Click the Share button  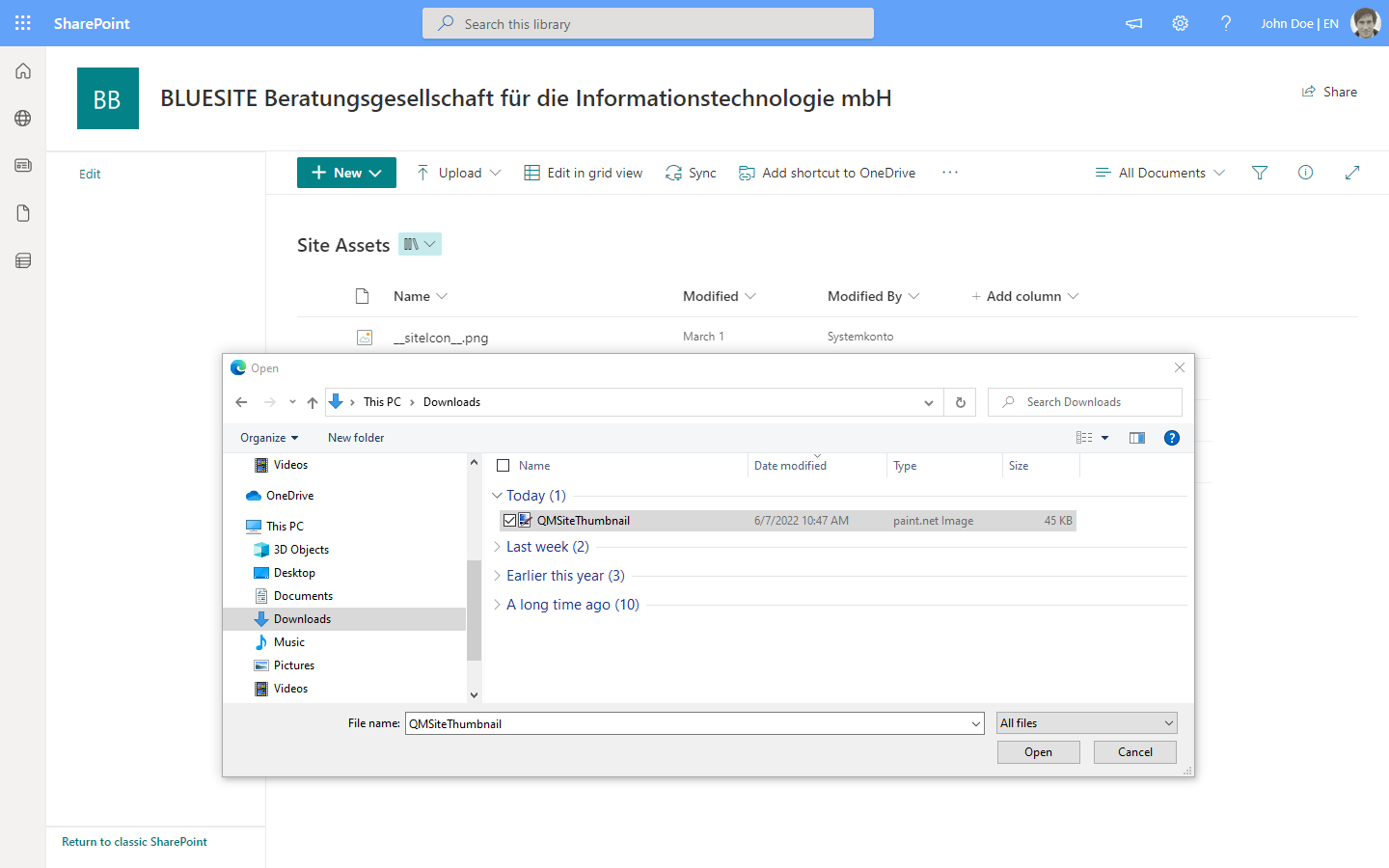coord(1329,92)
